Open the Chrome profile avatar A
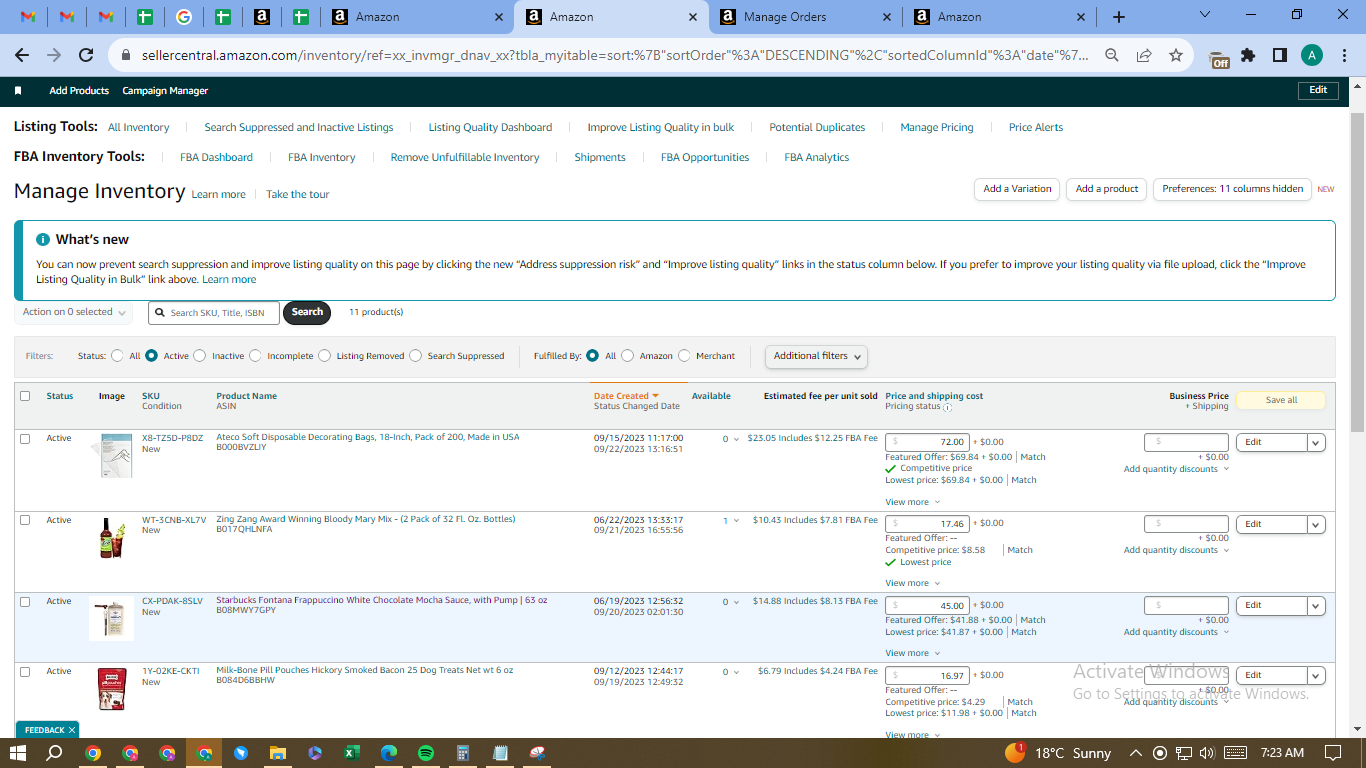 tap(1311, 56)
